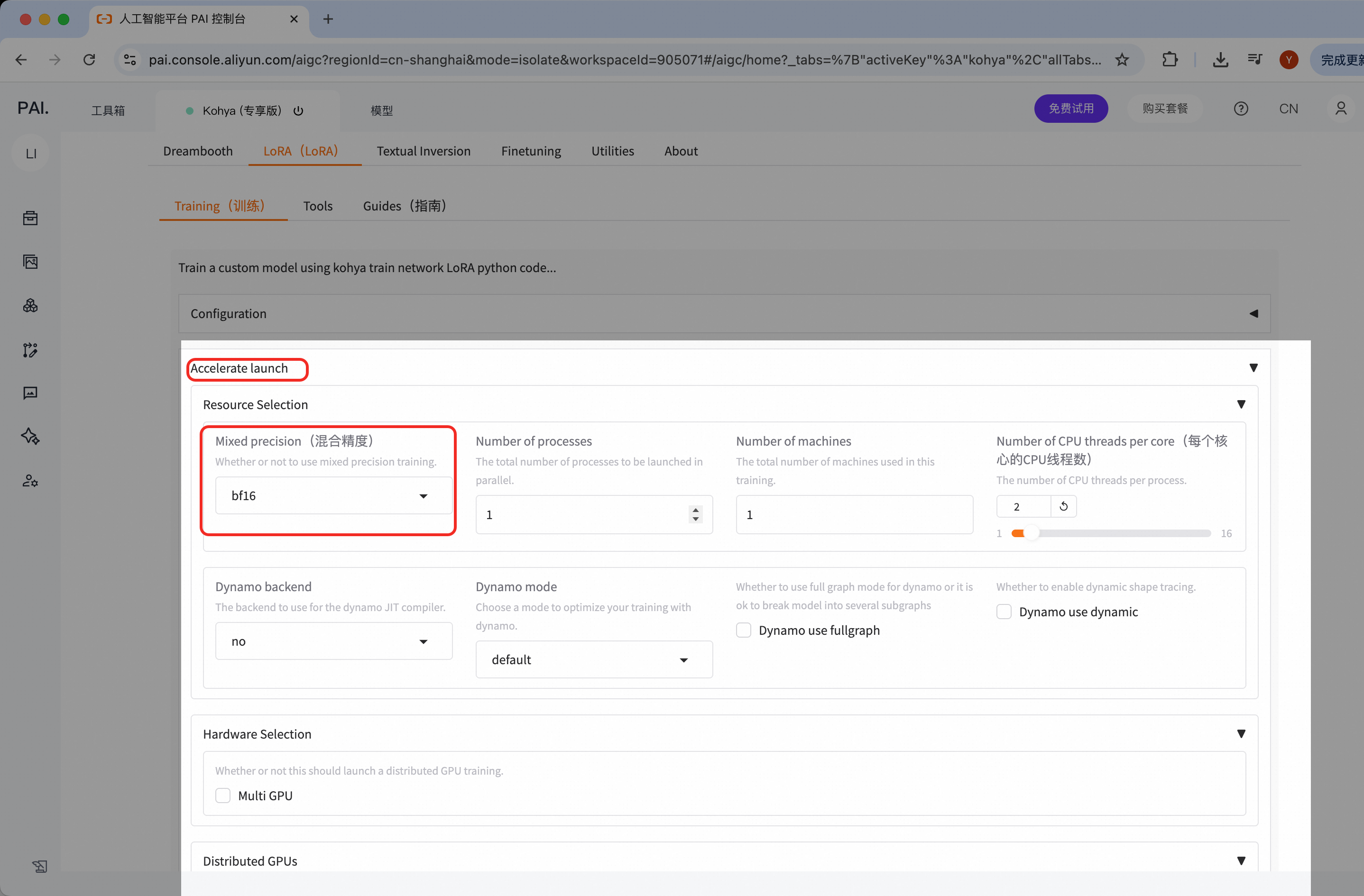Open the help question mark icon
1364x896 pixels.
pos(1241,109)
